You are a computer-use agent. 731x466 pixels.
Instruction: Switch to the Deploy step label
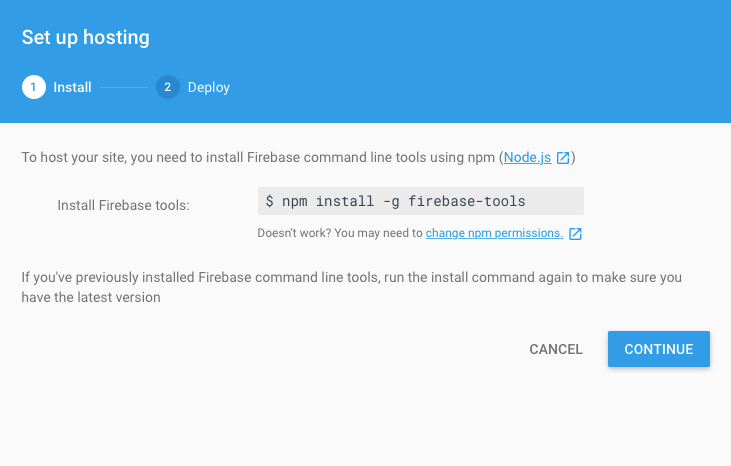(x=209, y=88)
